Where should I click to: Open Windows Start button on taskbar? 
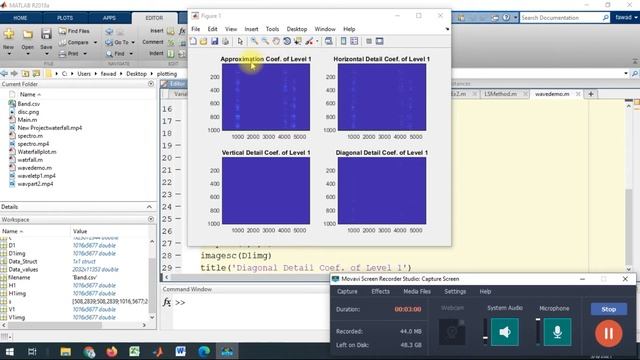coord(9,351)
